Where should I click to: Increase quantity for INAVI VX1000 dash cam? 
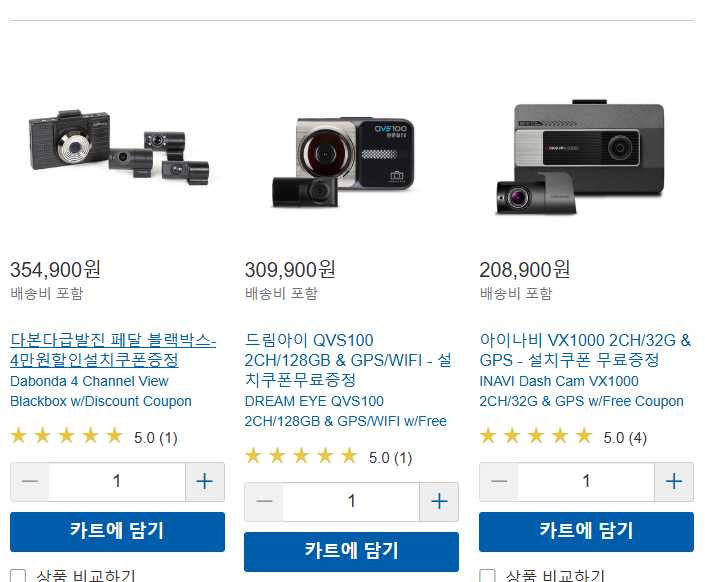674,482
